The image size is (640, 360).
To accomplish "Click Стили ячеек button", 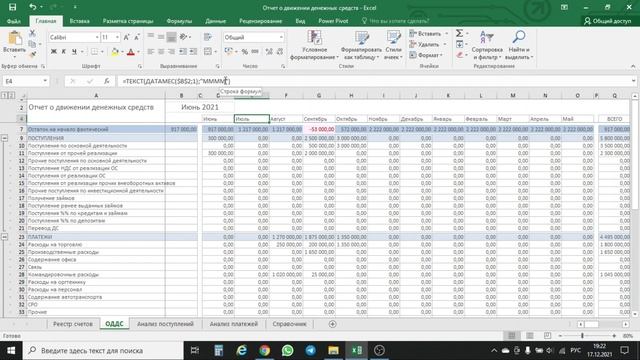I will (393, 45).
